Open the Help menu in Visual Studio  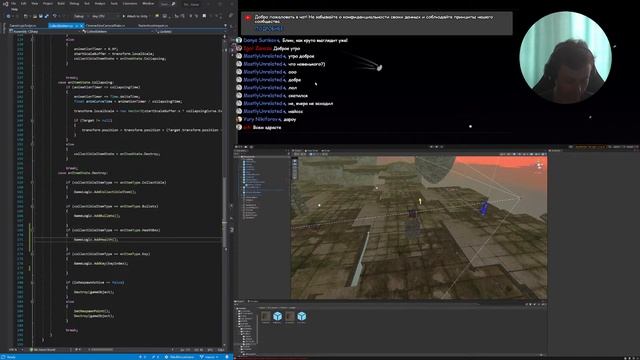click(x=15, y=9)
